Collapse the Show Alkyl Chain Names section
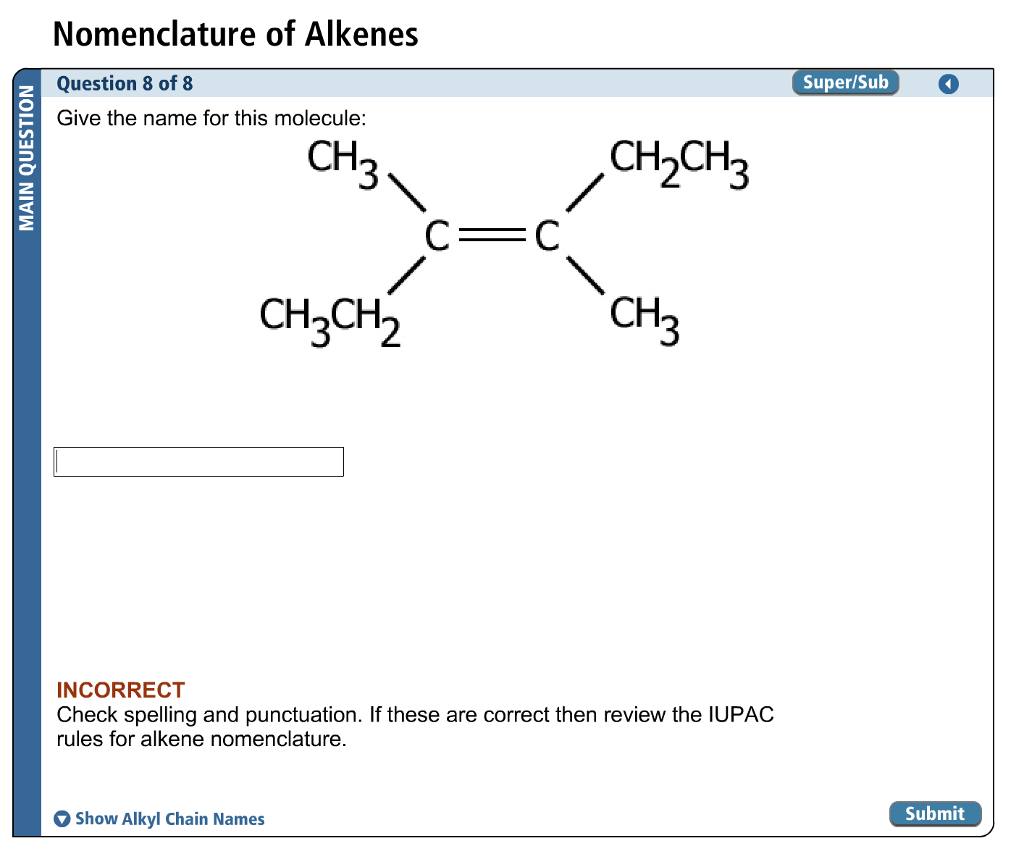The image size is (1024, 862). click(169, 818)
